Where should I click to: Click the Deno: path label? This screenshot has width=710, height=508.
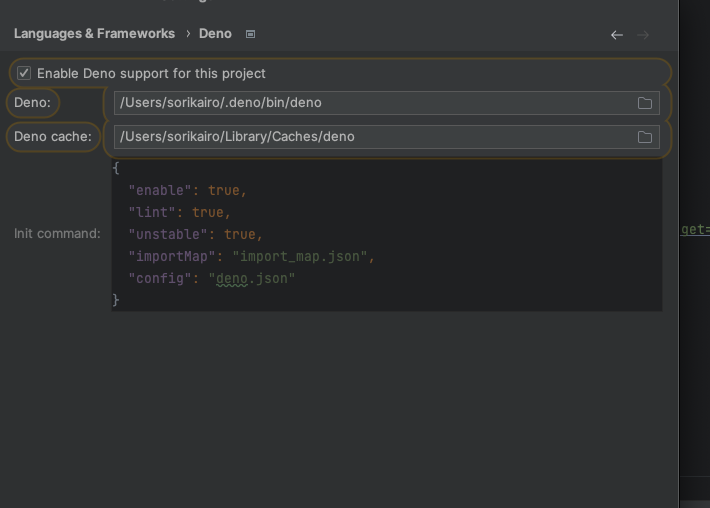[x=32, y=103]
